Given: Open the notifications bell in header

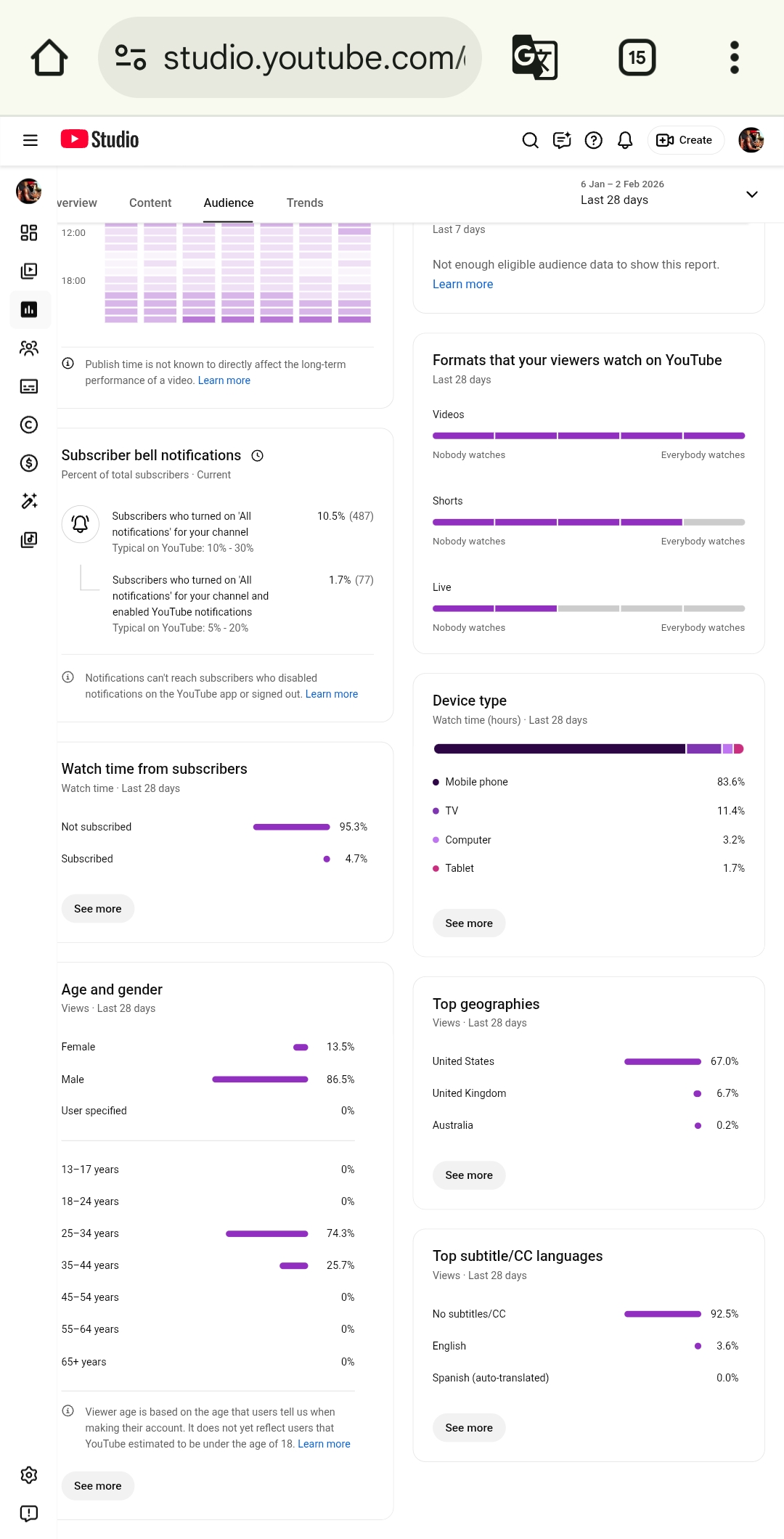Looking at the screenshot, I should tap(625, 140).
